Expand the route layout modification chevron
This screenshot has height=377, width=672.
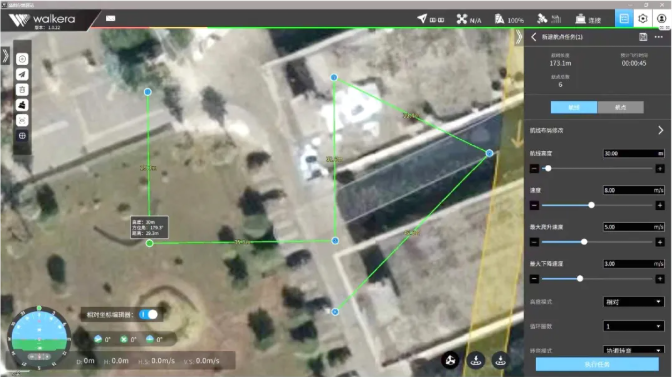[660, 130]
